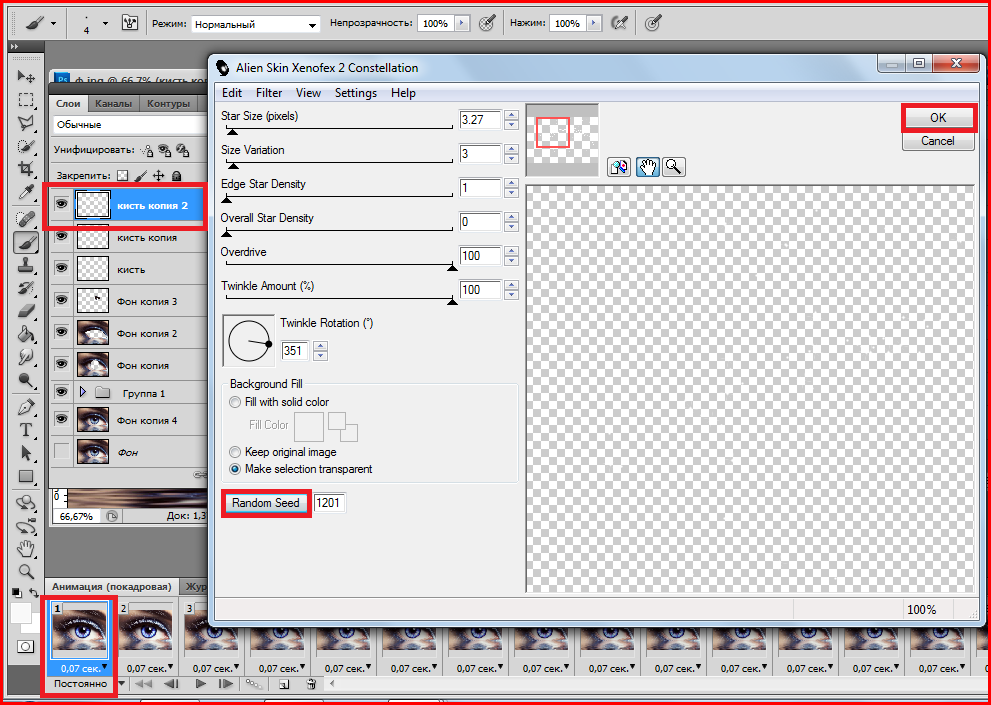Enable airbrush mode icon in options bar

pos(619,23)
